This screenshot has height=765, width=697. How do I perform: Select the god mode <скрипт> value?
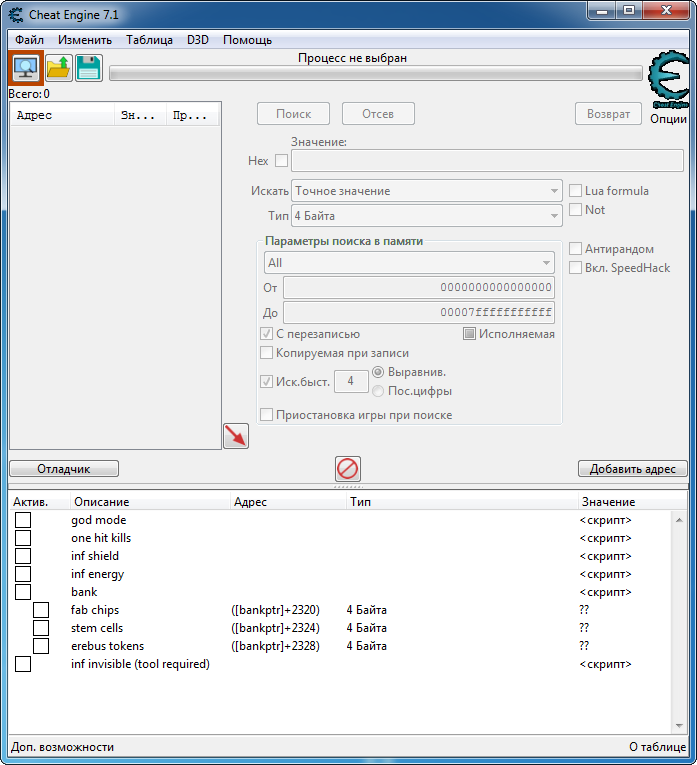[605, 520]
